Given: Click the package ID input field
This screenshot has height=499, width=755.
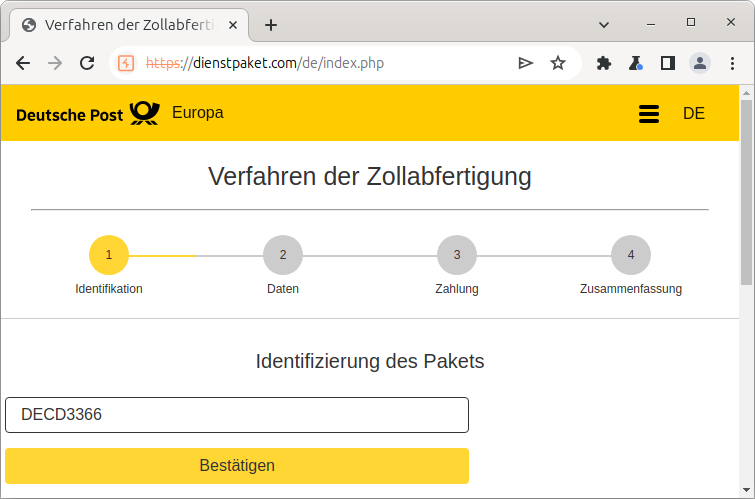Looking at the screenshot, I should click(x=237, y=415).
